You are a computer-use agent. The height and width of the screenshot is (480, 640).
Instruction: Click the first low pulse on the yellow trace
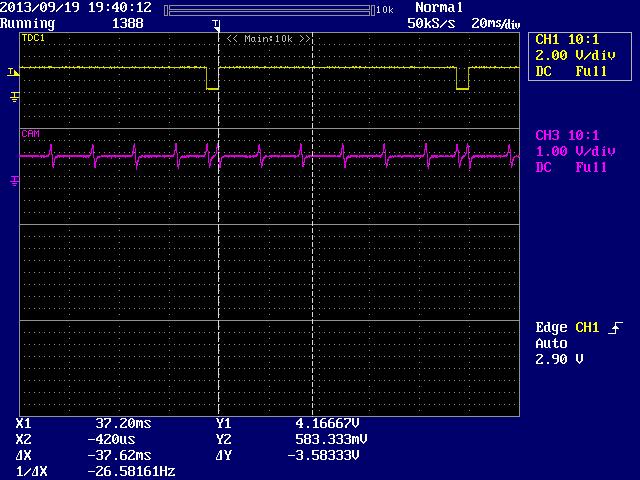click(x=213, y=78)
